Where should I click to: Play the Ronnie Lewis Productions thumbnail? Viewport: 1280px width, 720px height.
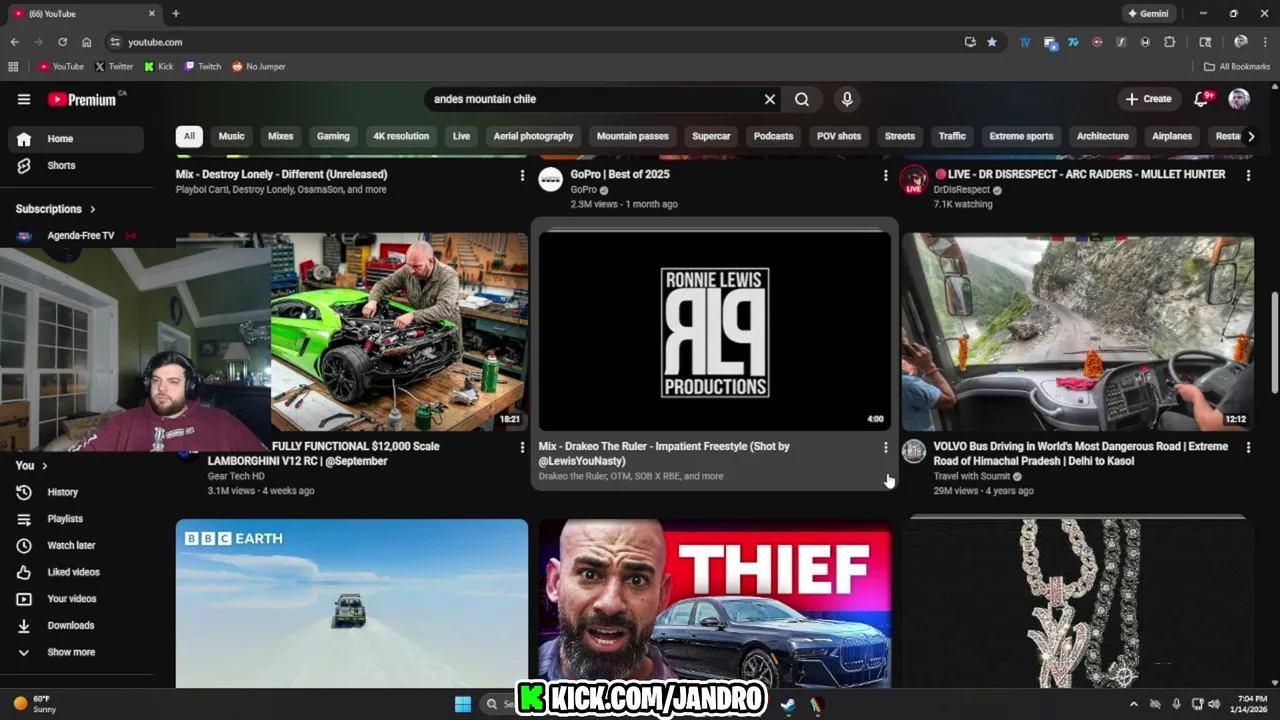pyautogui.click(x=715, y=332)
